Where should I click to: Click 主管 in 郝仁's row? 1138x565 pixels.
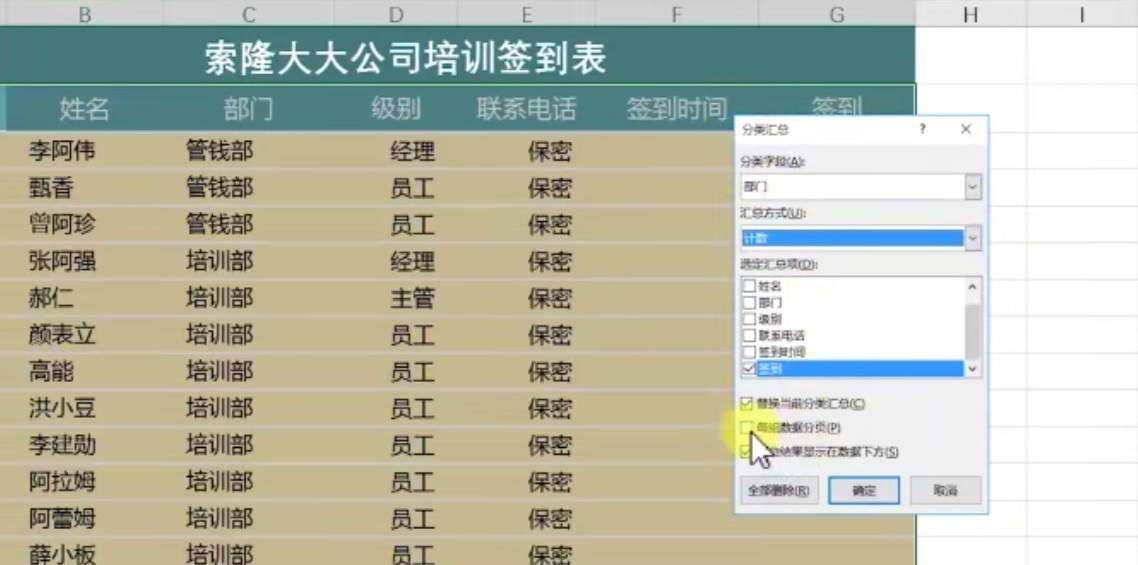pos(412,298)
